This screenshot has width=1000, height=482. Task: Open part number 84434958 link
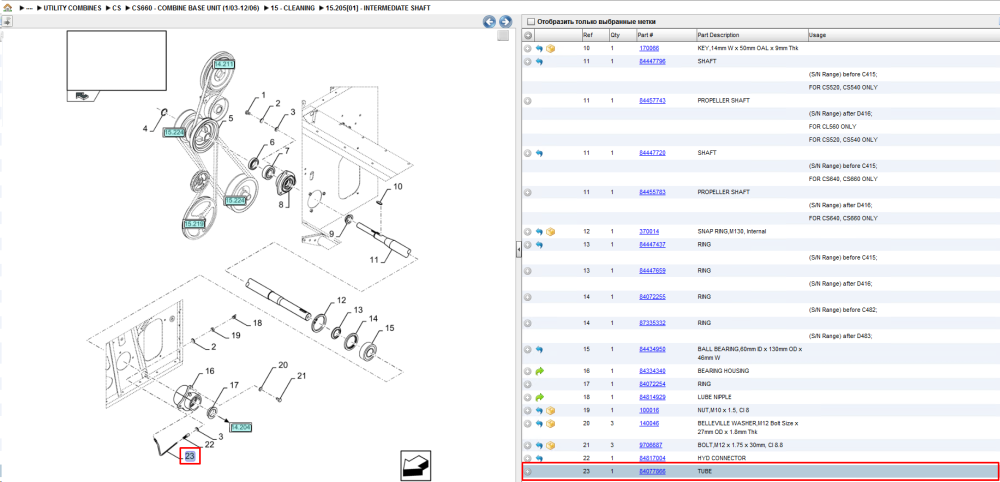(652, 349)
